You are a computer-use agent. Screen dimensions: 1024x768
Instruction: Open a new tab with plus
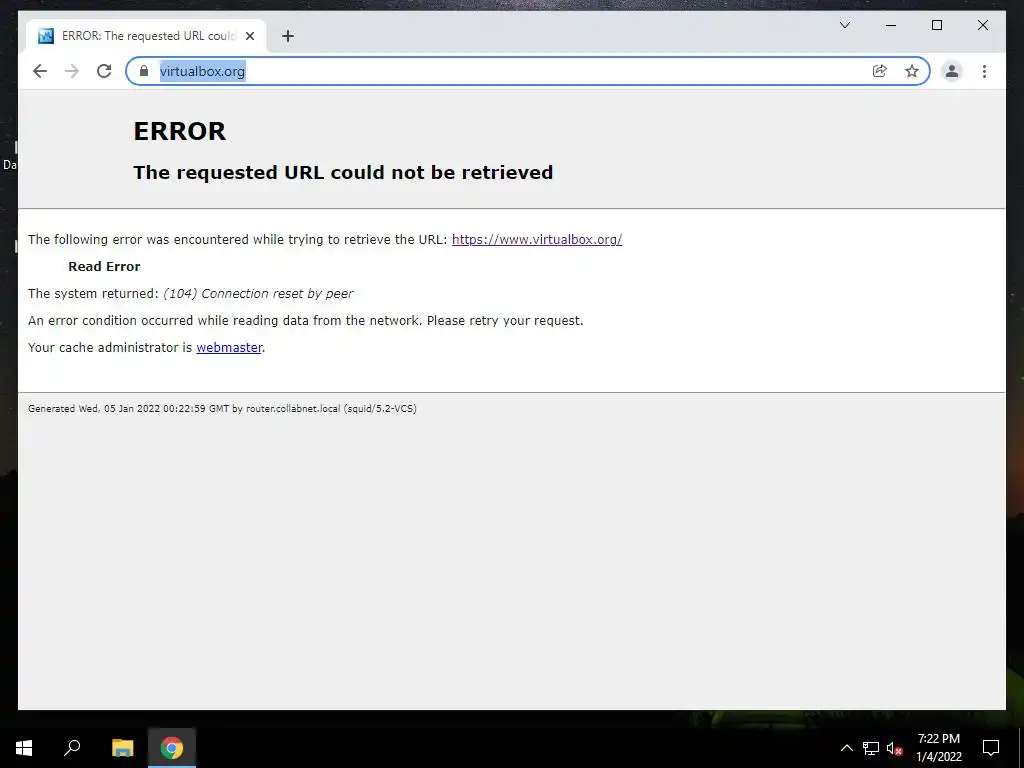pyautogui.click(x=288, y=36)
